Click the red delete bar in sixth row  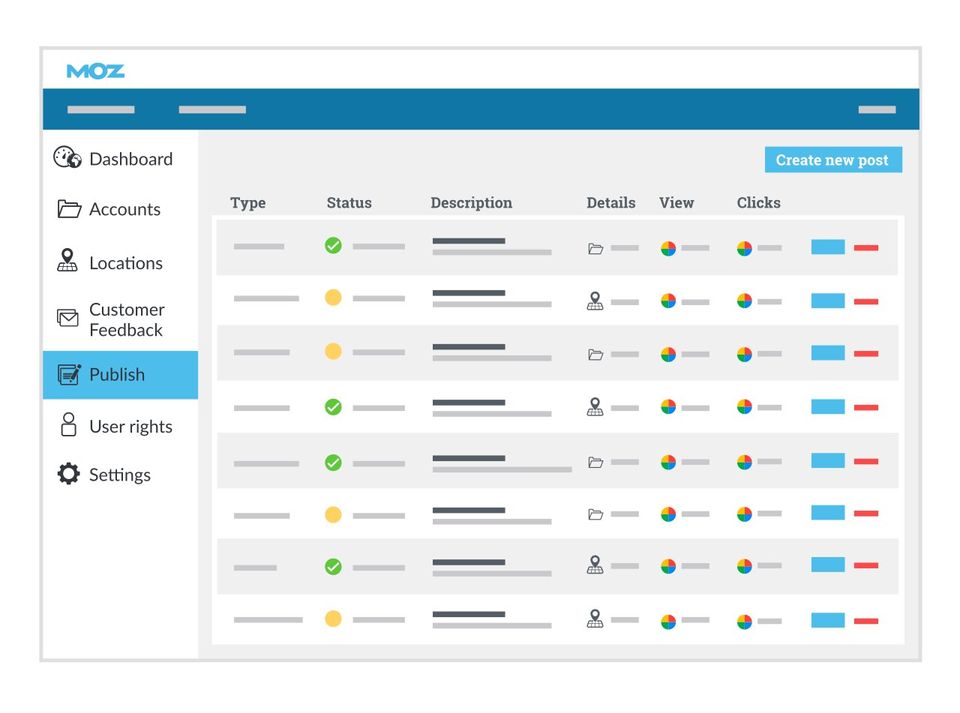click(866, 513)
